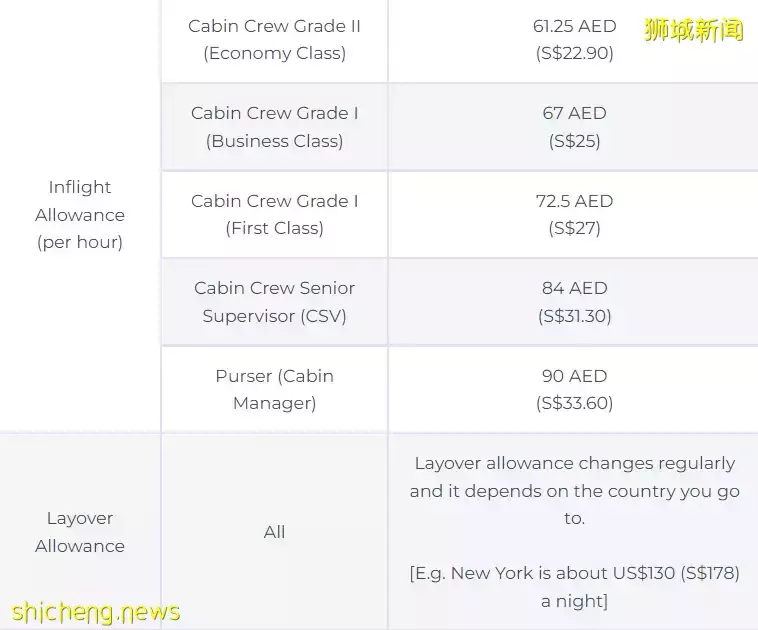Click the 72.5 AED amount

574,201
